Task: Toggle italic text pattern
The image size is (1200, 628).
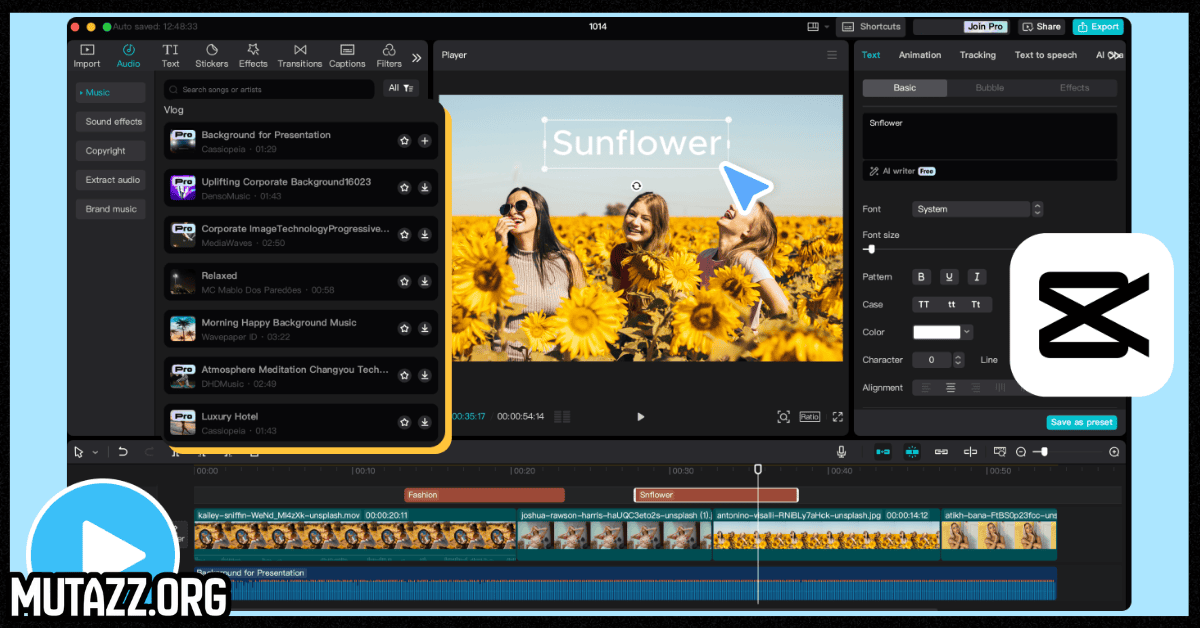Action: tap(976, 277)
